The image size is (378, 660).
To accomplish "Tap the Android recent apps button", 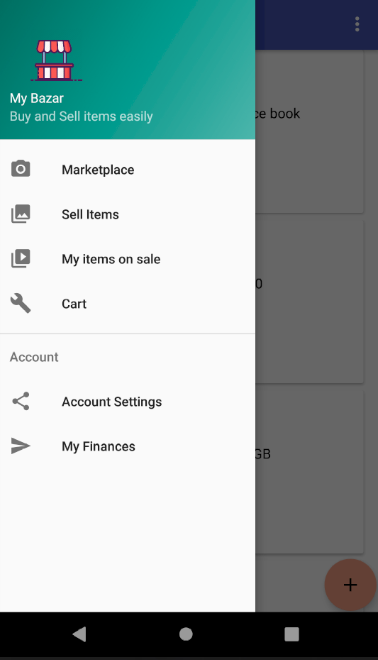I will coord(291,634).
